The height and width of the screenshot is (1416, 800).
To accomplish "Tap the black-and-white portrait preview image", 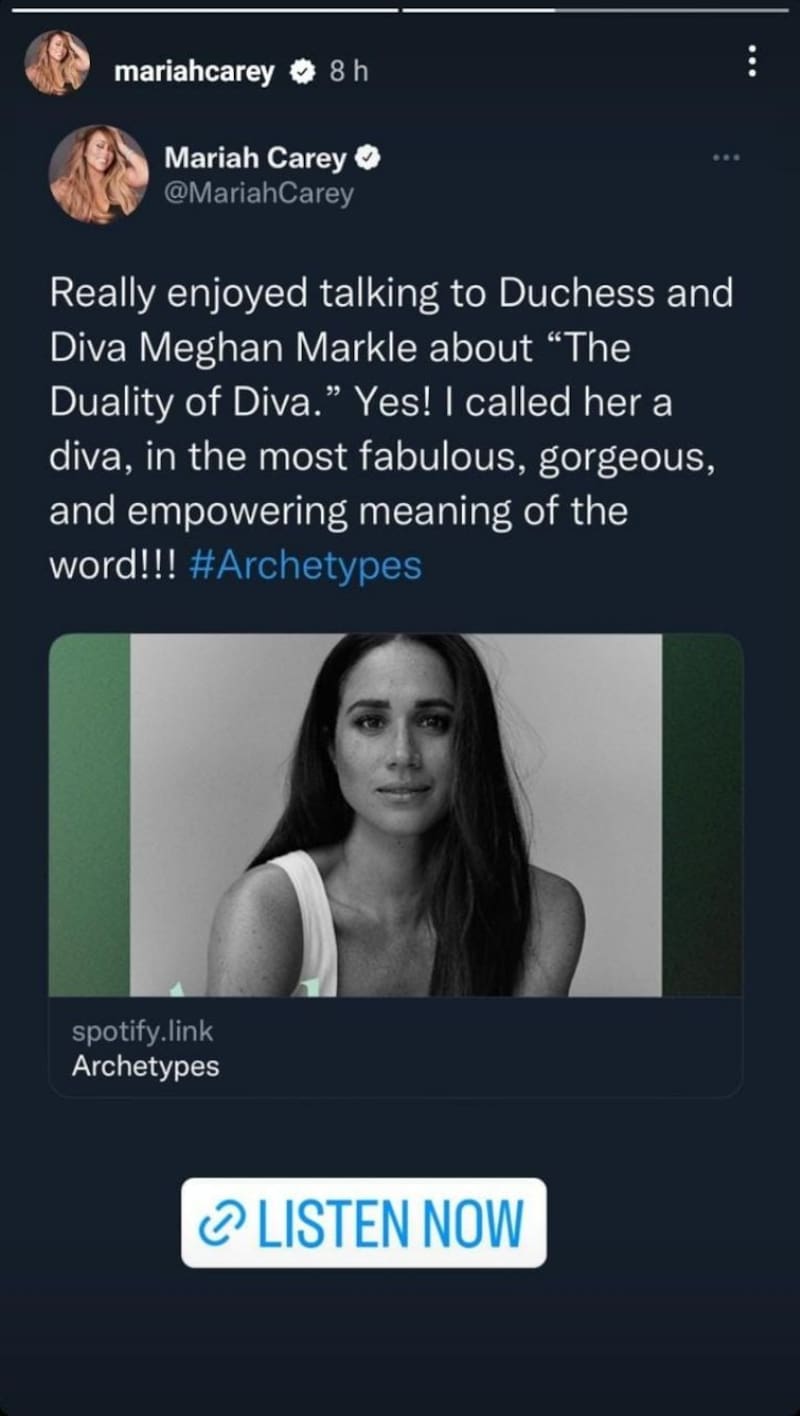I will pos(396,815).
